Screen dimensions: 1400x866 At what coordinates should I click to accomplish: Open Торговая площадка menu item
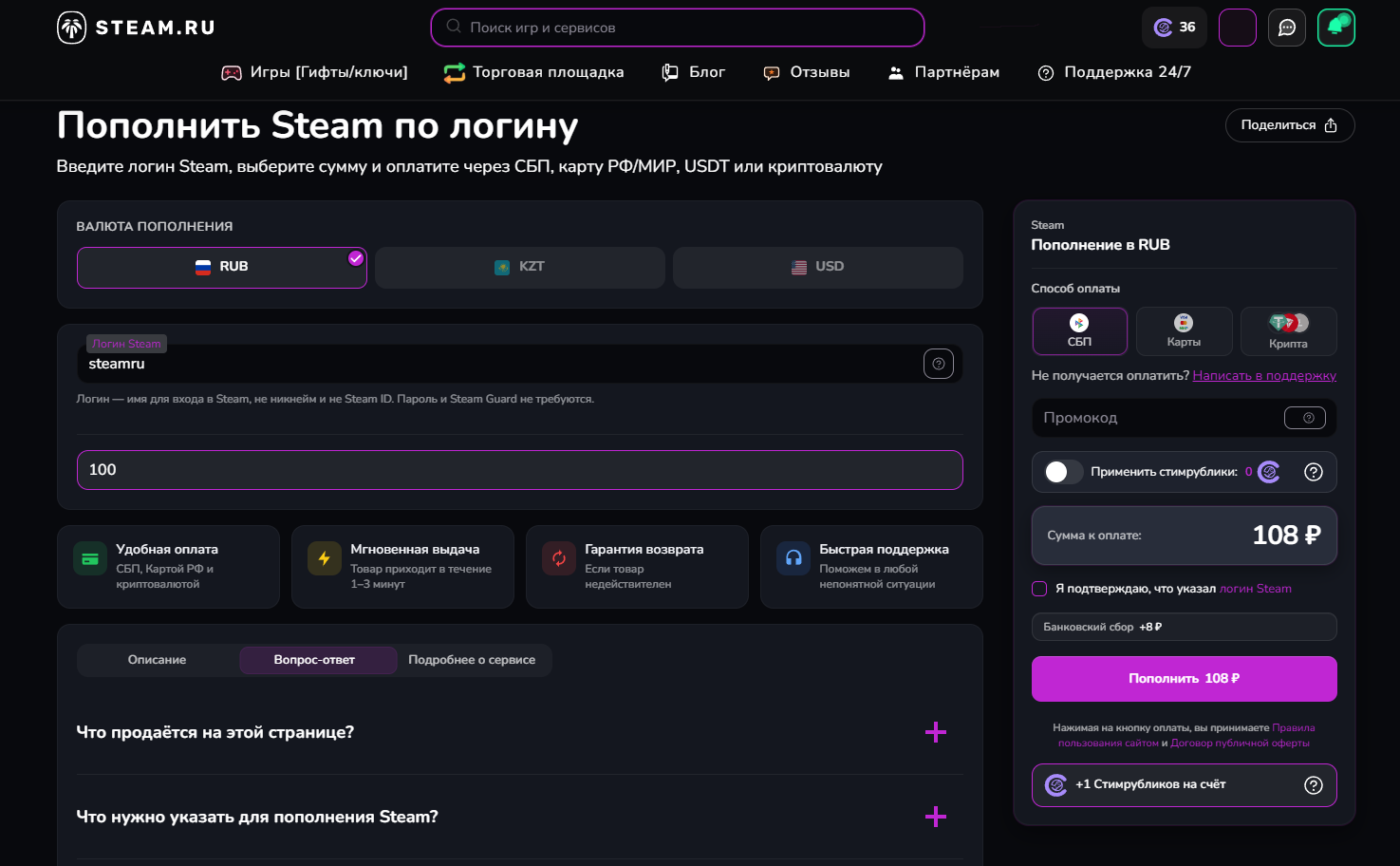[533, 72]
